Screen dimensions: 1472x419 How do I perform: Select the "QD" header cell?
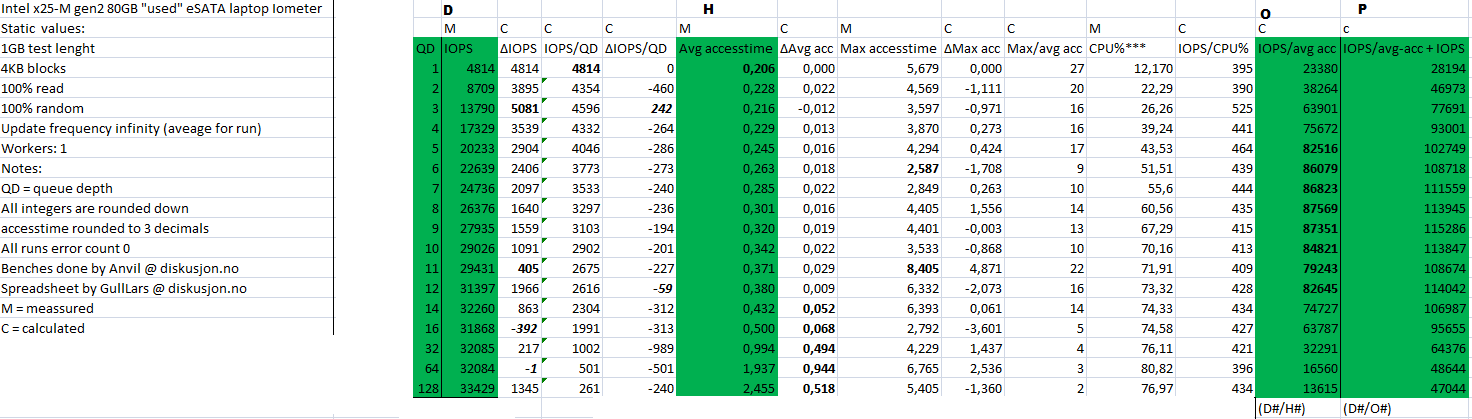click(426, 48)
